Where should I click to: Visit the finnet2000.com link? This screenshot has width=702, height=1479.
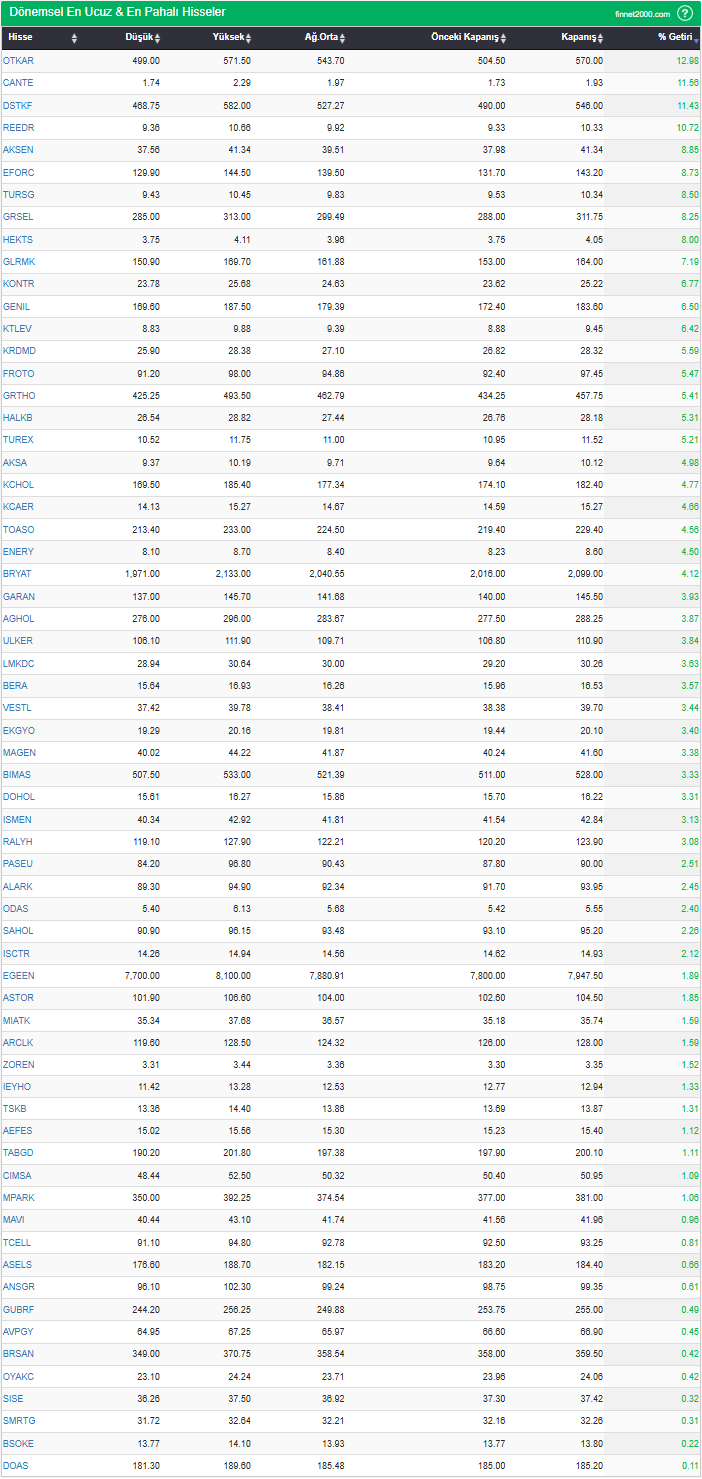tap(642, 14)
